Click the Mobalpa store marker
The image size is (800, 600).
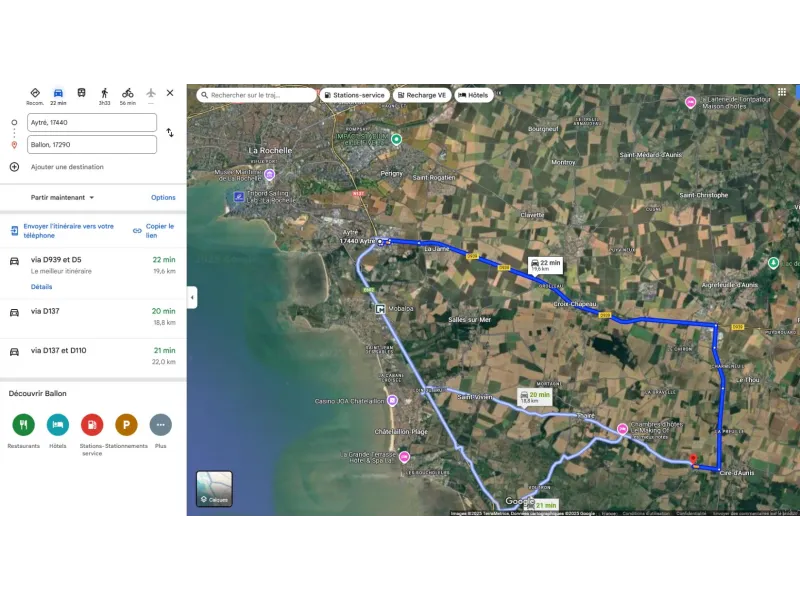pyautogui.click(x=380, y=309)
